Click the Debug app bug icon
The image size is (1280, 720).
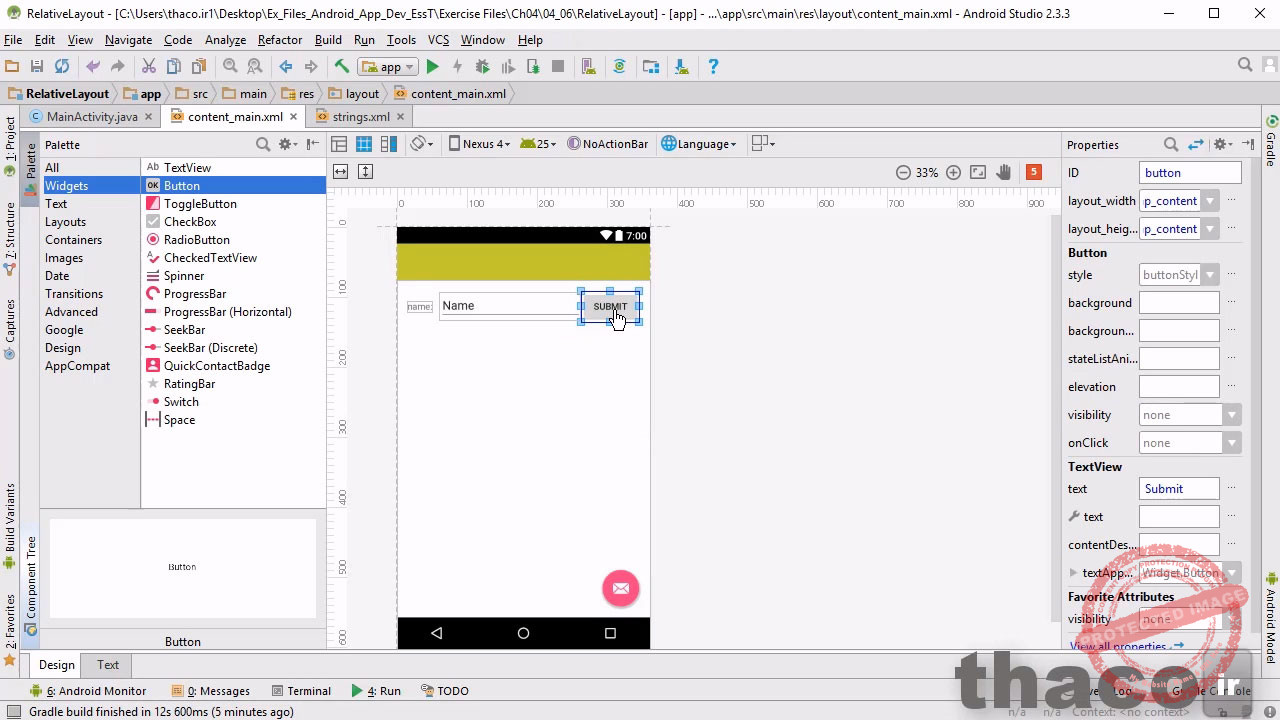pyautogui.click(x=482, y=67)
